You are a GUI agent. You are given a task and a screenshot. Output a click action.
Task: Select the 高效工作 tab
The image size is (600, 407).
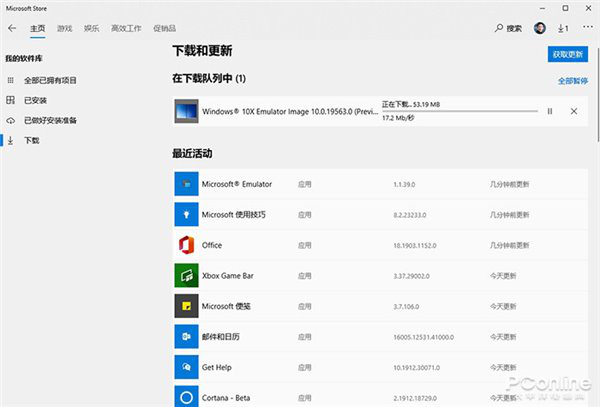pyautogui.click(x=124, y=29)
